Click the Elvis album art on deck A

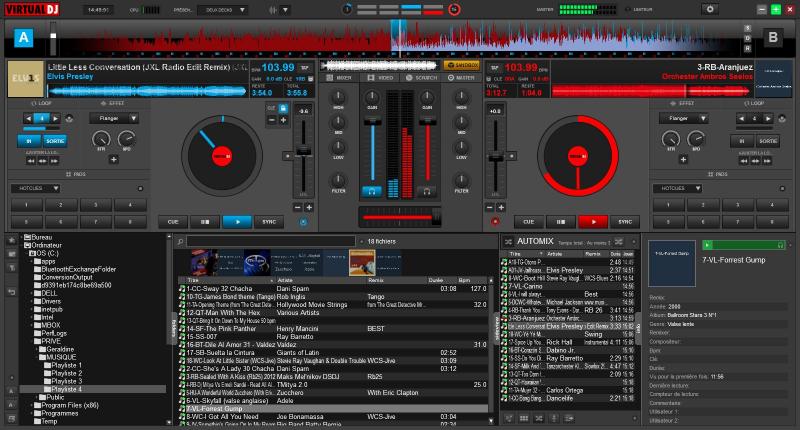[x=26, y=79]
